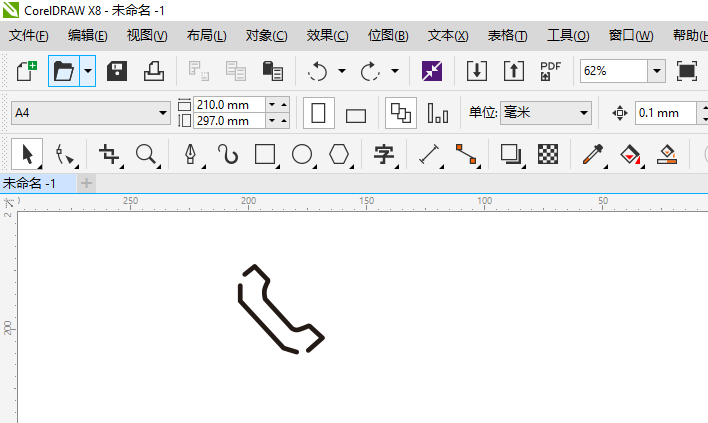Open the 表格(T) menu
Image resolution: width=708 pixels, height=423 pixels.
click(507, 35)
